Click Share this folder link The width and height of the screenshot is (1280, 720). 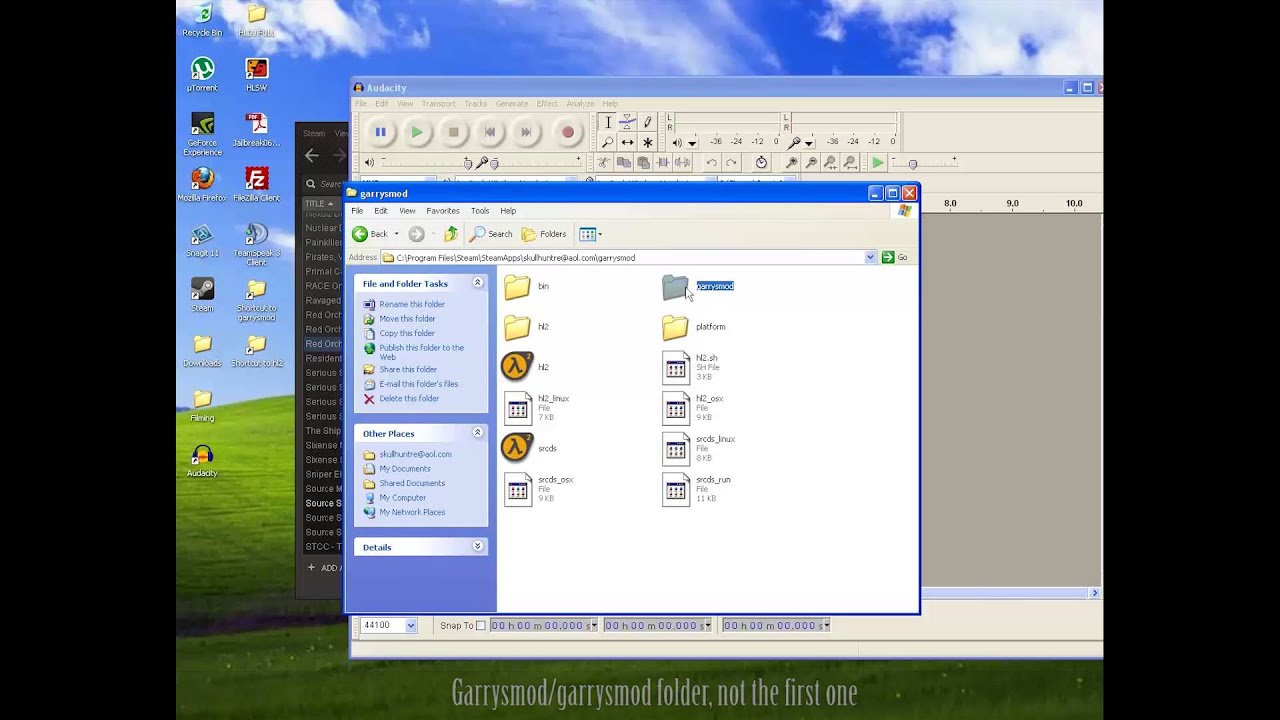pyautogui.click(x=407, y=369)
